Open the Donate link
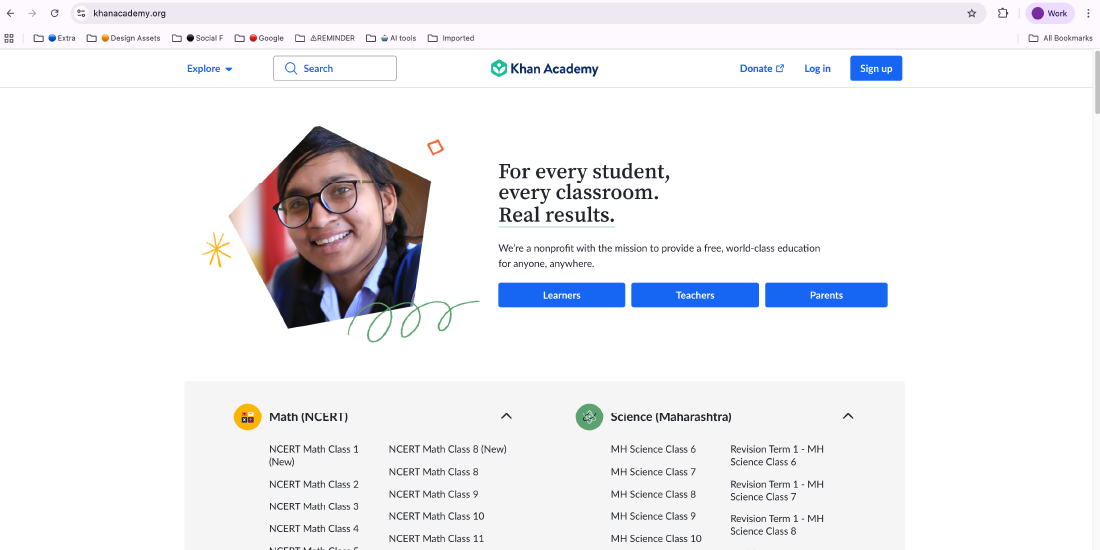 point(761,69)
